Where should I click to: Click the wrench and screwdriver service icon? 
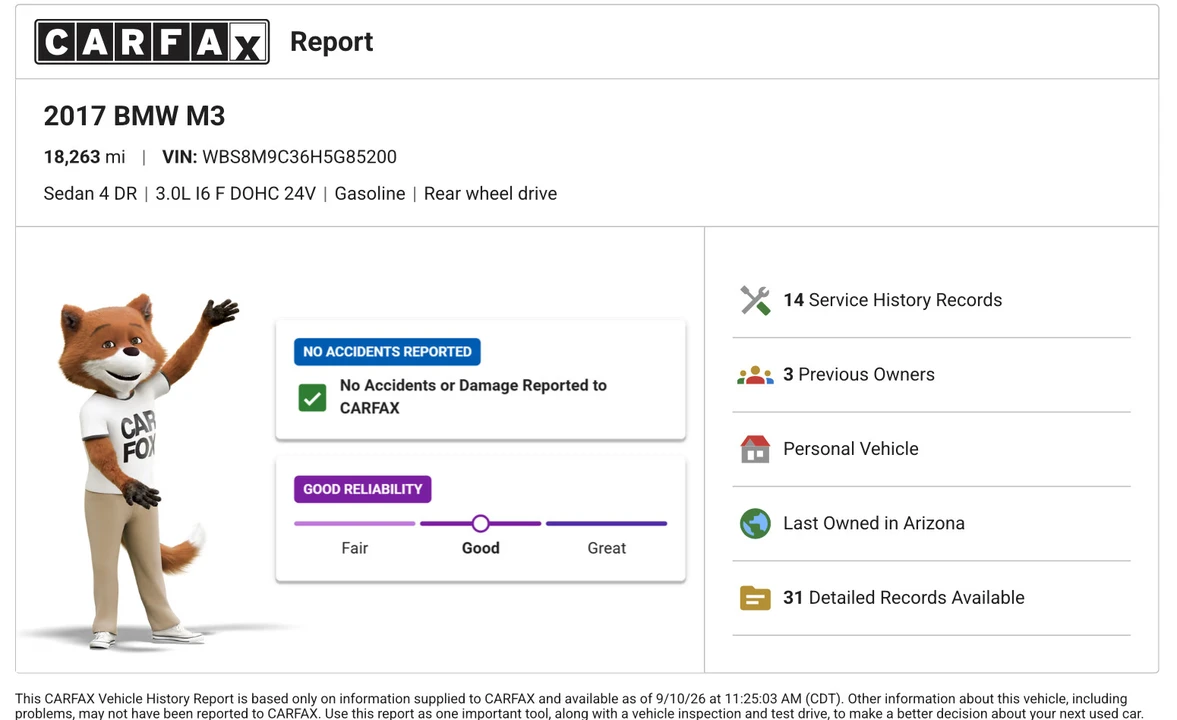coord(755,300)
